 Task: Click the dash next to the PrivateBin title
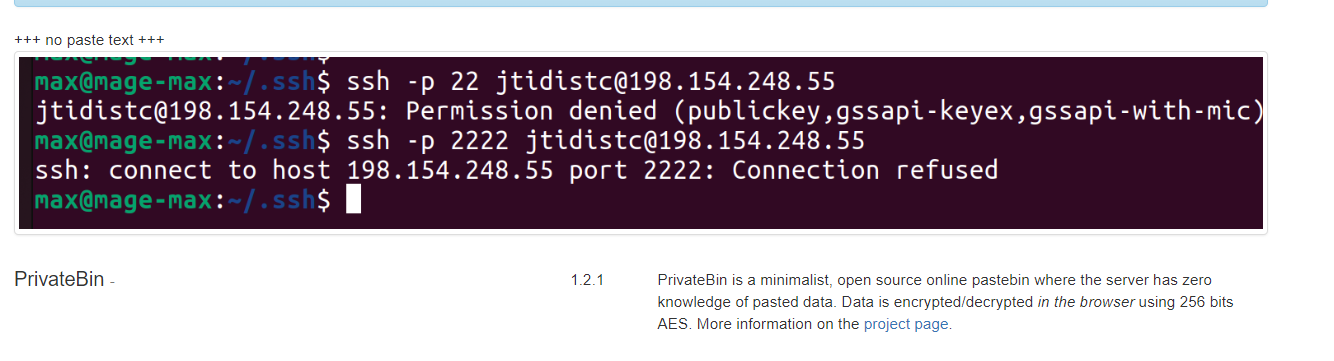pos(113,283)
